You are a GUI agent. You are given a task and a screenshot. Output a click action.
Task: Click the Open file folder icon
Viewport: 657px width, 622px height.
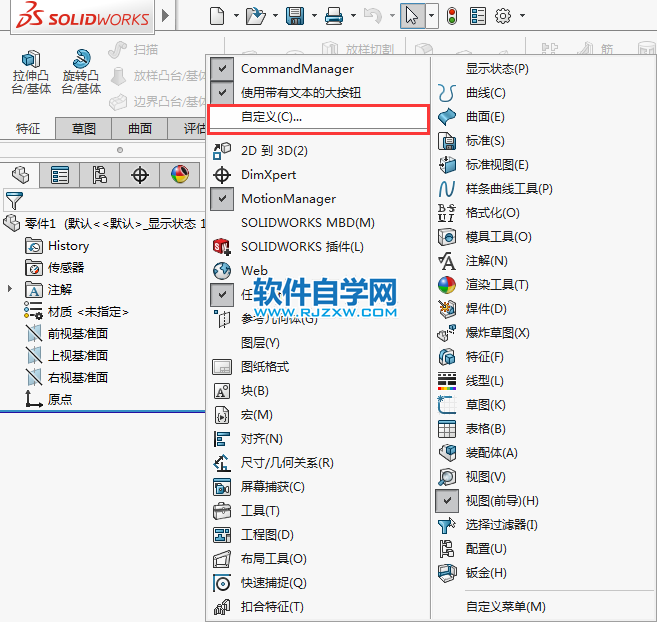point(256,16)
